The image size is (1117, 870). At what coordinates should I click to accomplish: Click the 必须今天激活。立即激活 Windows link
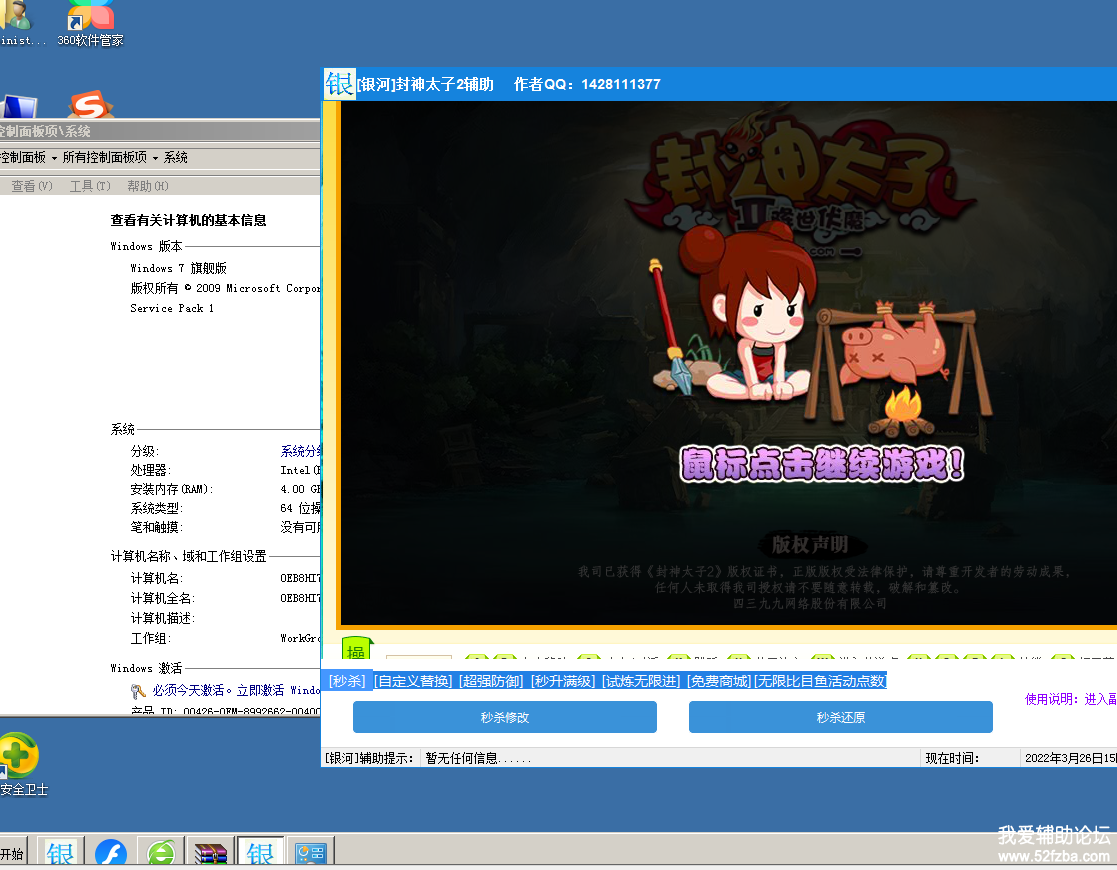[236, 690]
